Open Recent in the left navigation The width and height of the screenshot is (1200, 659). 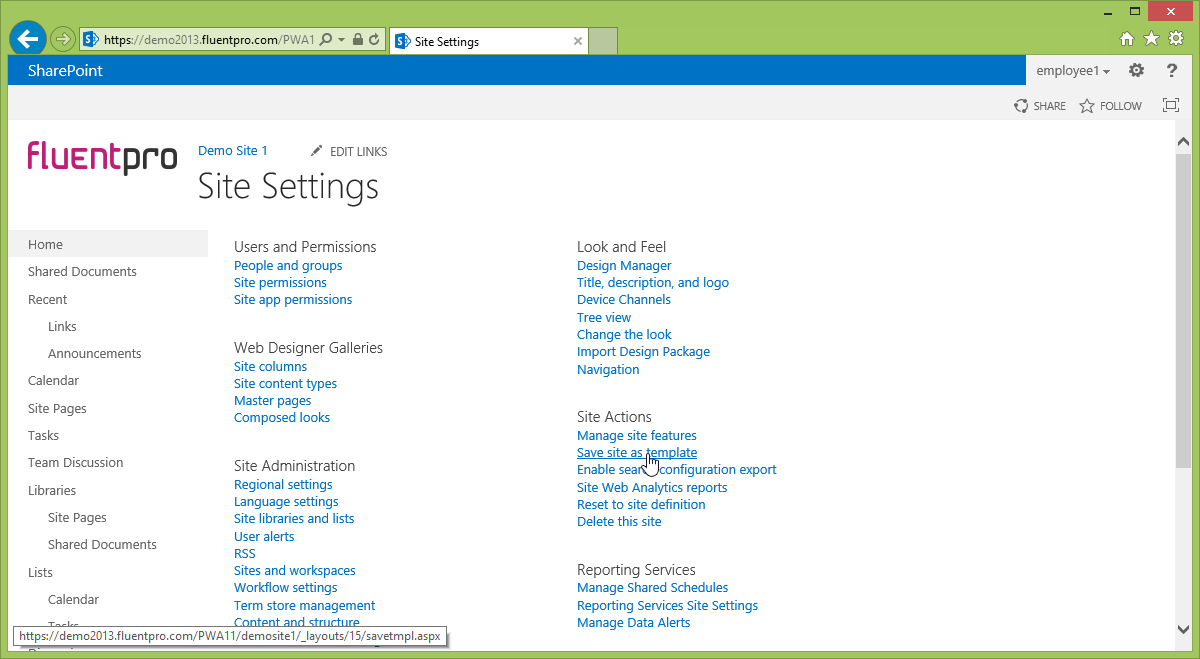click(47, 299)
